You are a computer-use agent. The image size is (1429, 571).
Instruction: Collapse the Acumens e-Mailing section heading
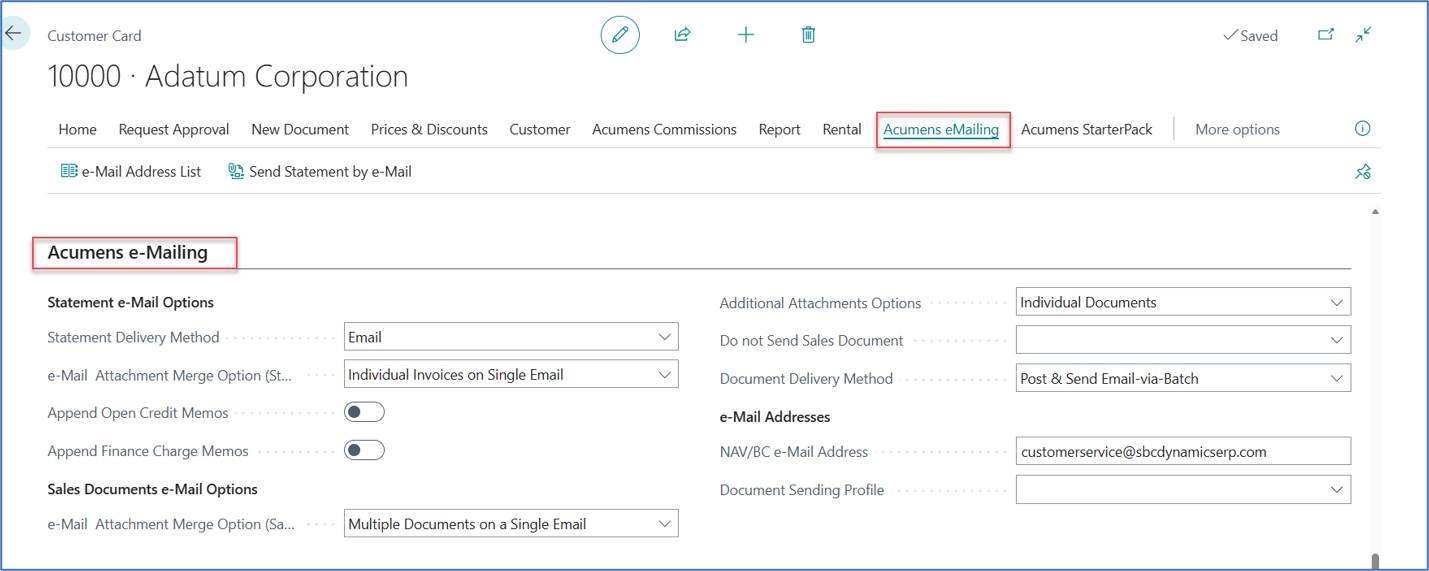point(128,253)
